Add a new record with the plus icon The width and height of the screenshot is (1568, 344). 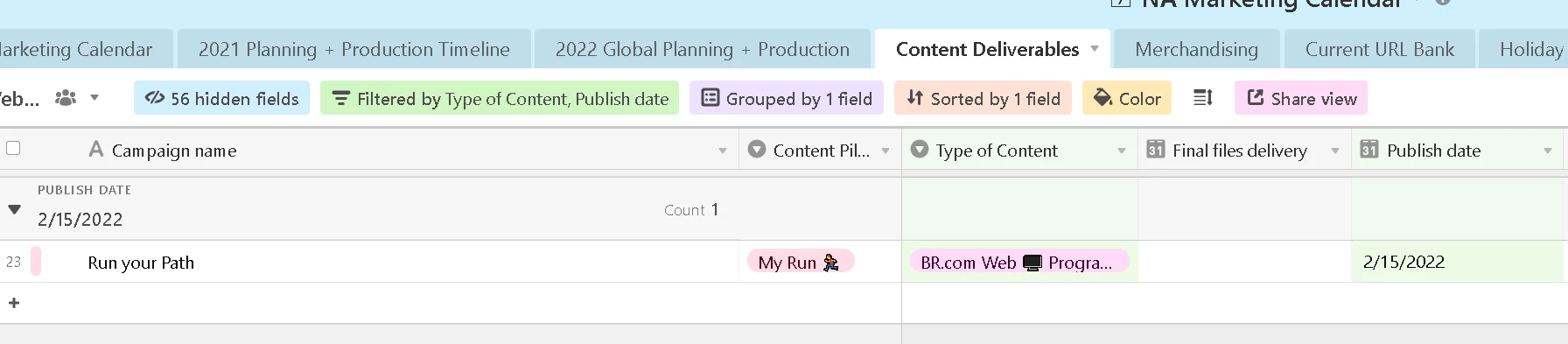pos(13,303)
